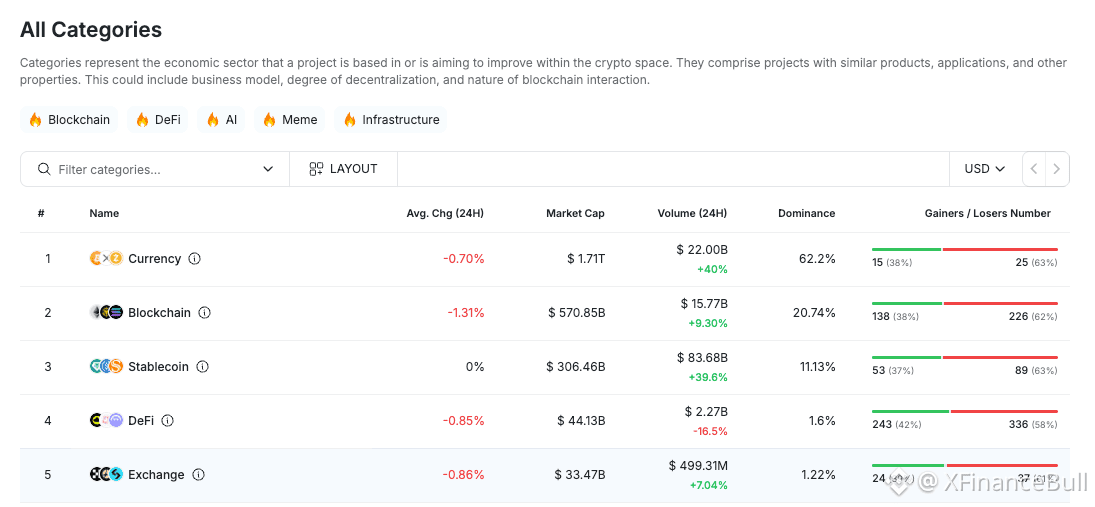Select the Meme trending tag
Screen dimensions: 1095x507
pos(290,119)
